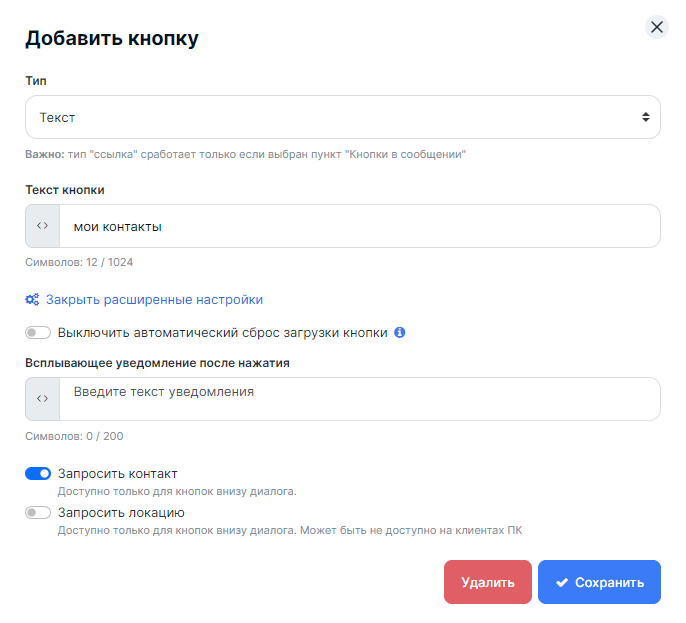Click the checkmark icon inside Save button
Viewport: 686px width, 623px height.
coord(562,582)
